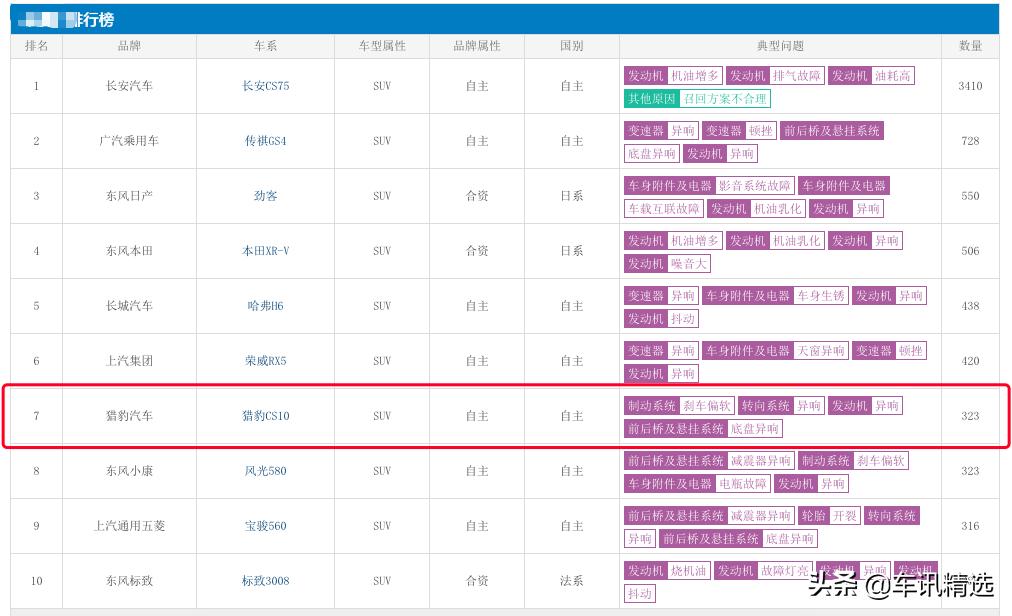Click 底盘异响 tag in 宝骏560 row
This screenshot has height=616, width=1012.
(789, 539)
